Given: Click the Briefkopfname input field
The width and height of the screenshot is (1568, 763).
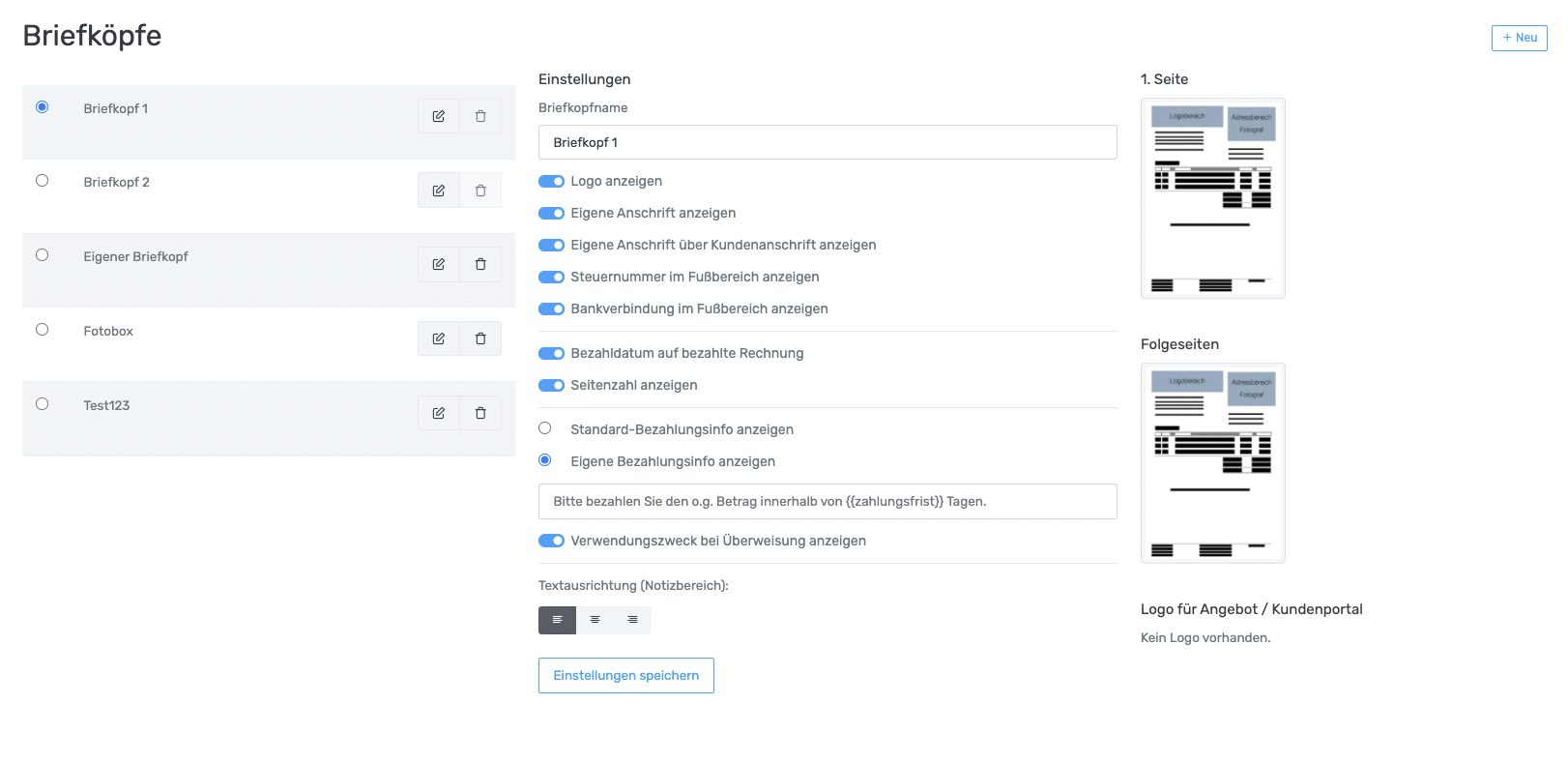Looking at the screenshot, I should point(827,142).
